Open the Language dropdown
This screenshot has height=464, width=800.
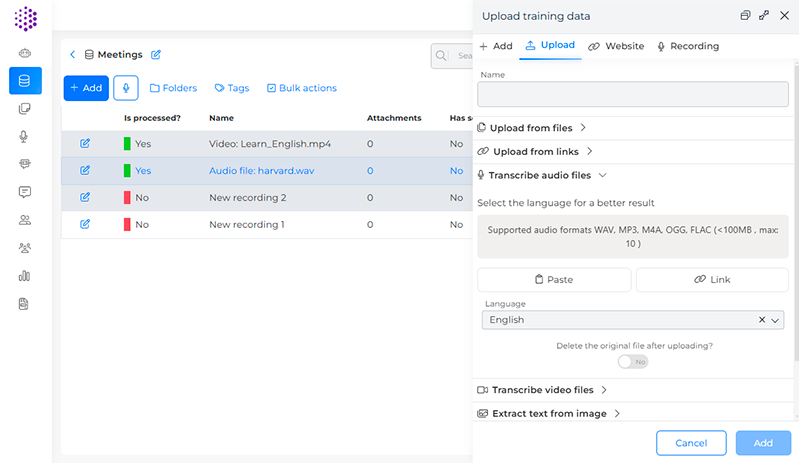pos(775,320)
